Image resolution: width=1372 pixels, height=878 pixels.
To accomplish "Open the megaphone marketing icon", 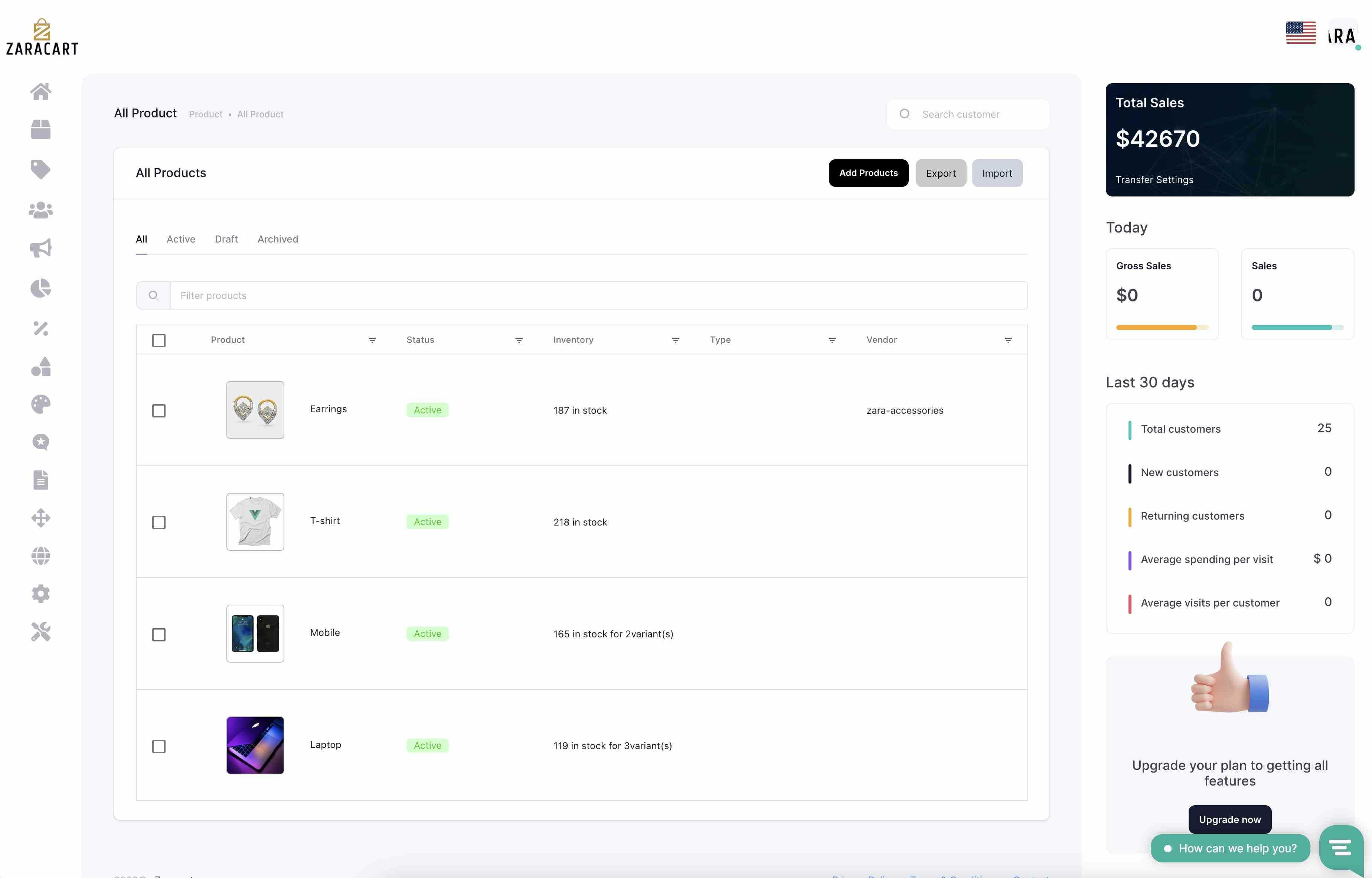I will 40,248.
